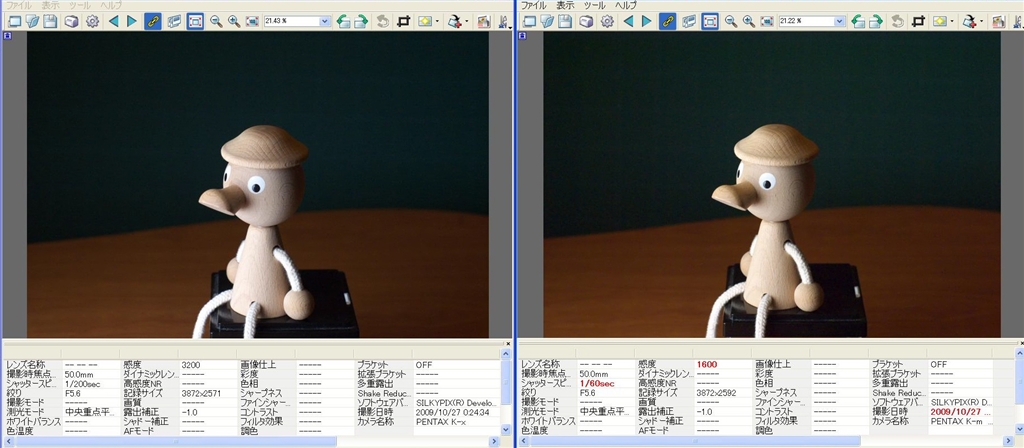This screenshot has height=448, width=1024.
Task: Select the crop tool in the K-m window
Action: pyautogui.click(x=918, y=22)
